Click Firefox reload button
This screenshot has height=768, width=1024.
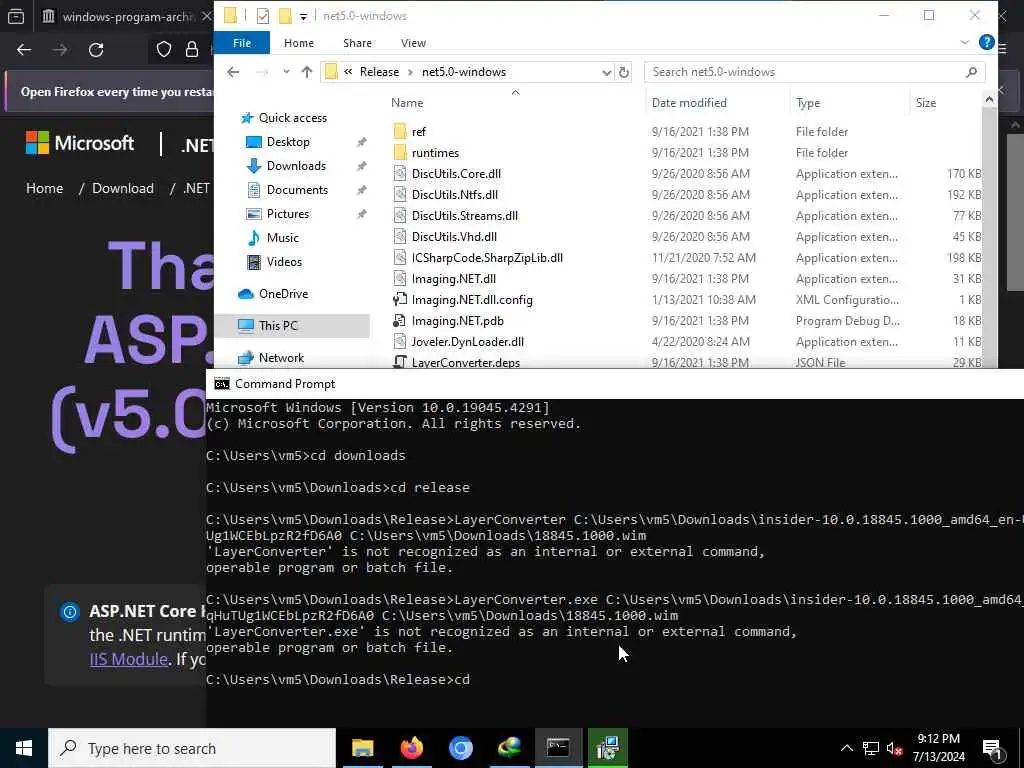point(96,50)
